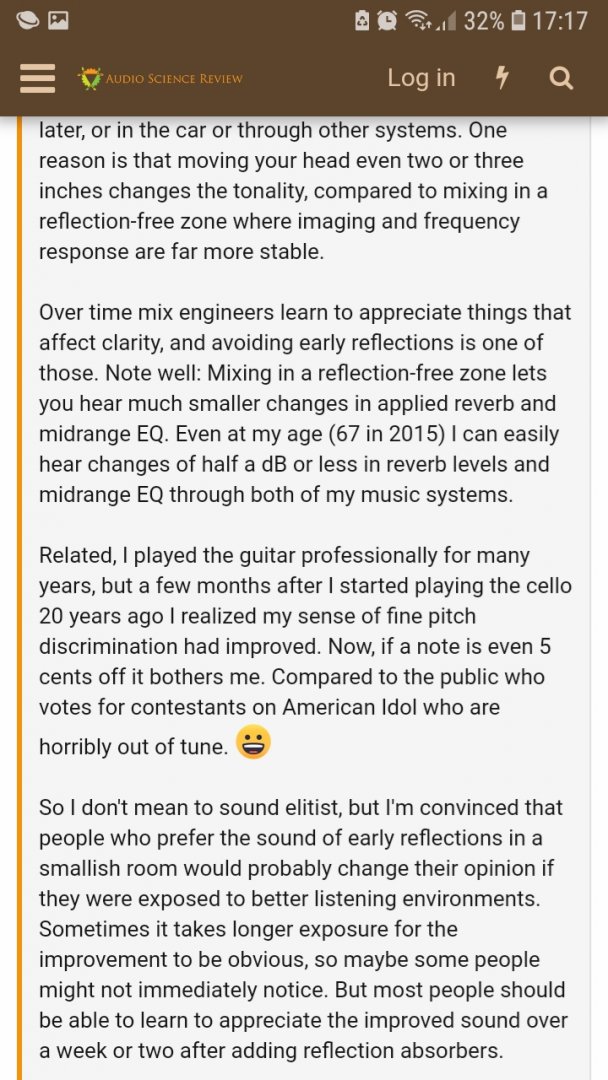Viewport: 608px width, 1080px height.
Task: Tap the chat bubble status bar icon
Action: tap(28, 21)
